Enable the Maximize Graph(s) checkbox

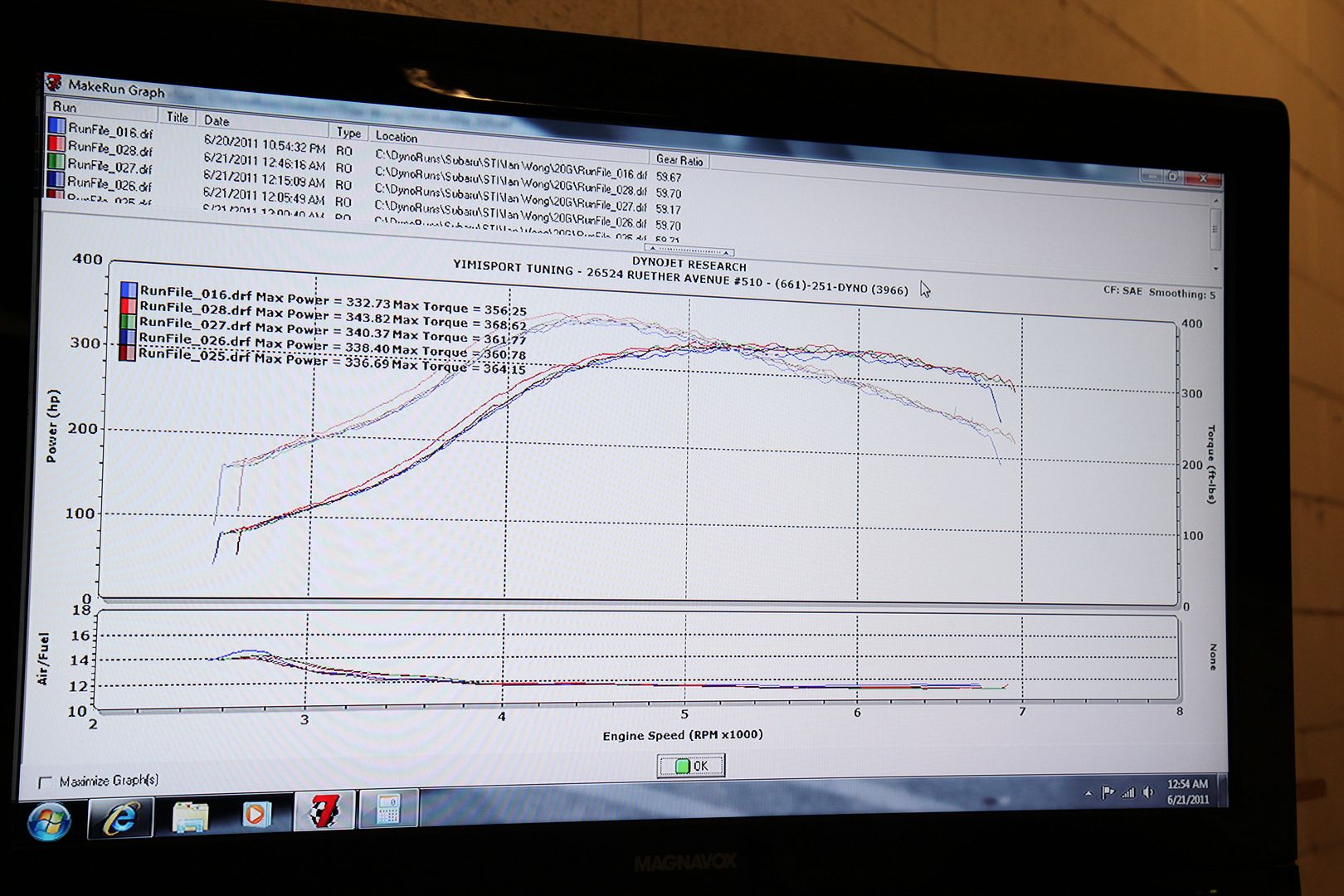45,782
